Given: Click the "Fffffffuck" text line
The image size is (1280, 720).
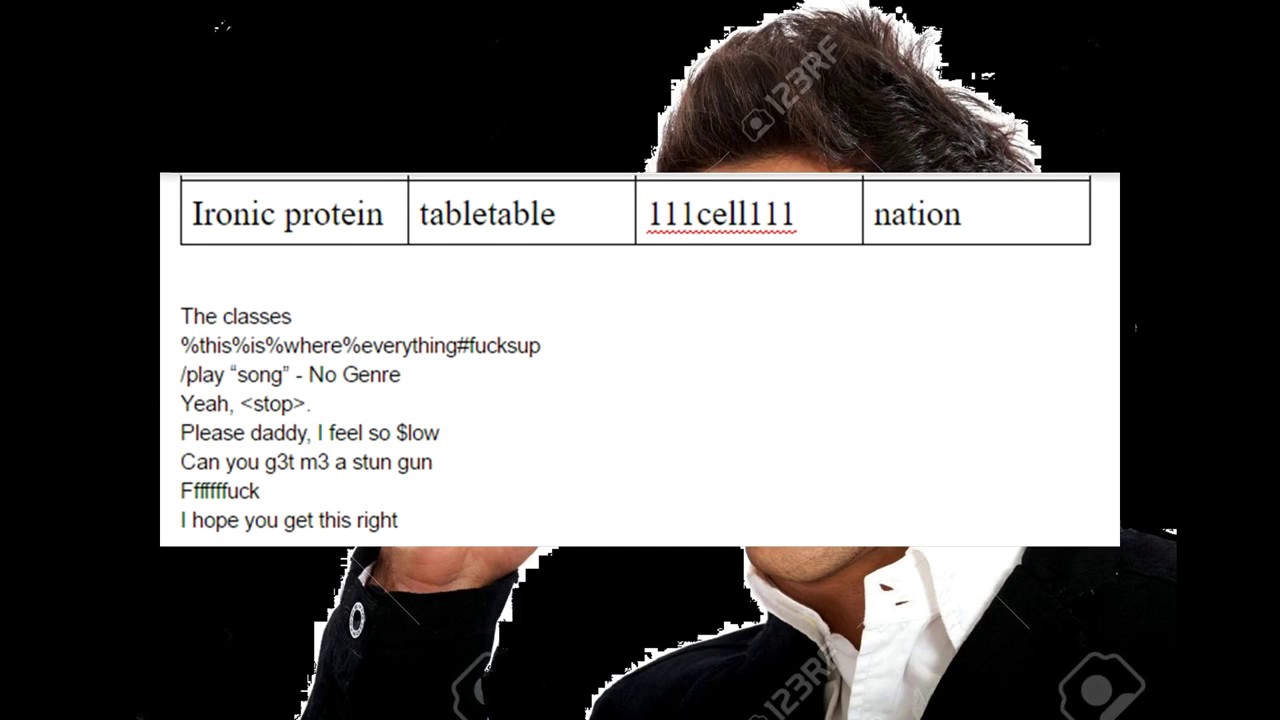Looking at the screenshot, I should (220, 491).
